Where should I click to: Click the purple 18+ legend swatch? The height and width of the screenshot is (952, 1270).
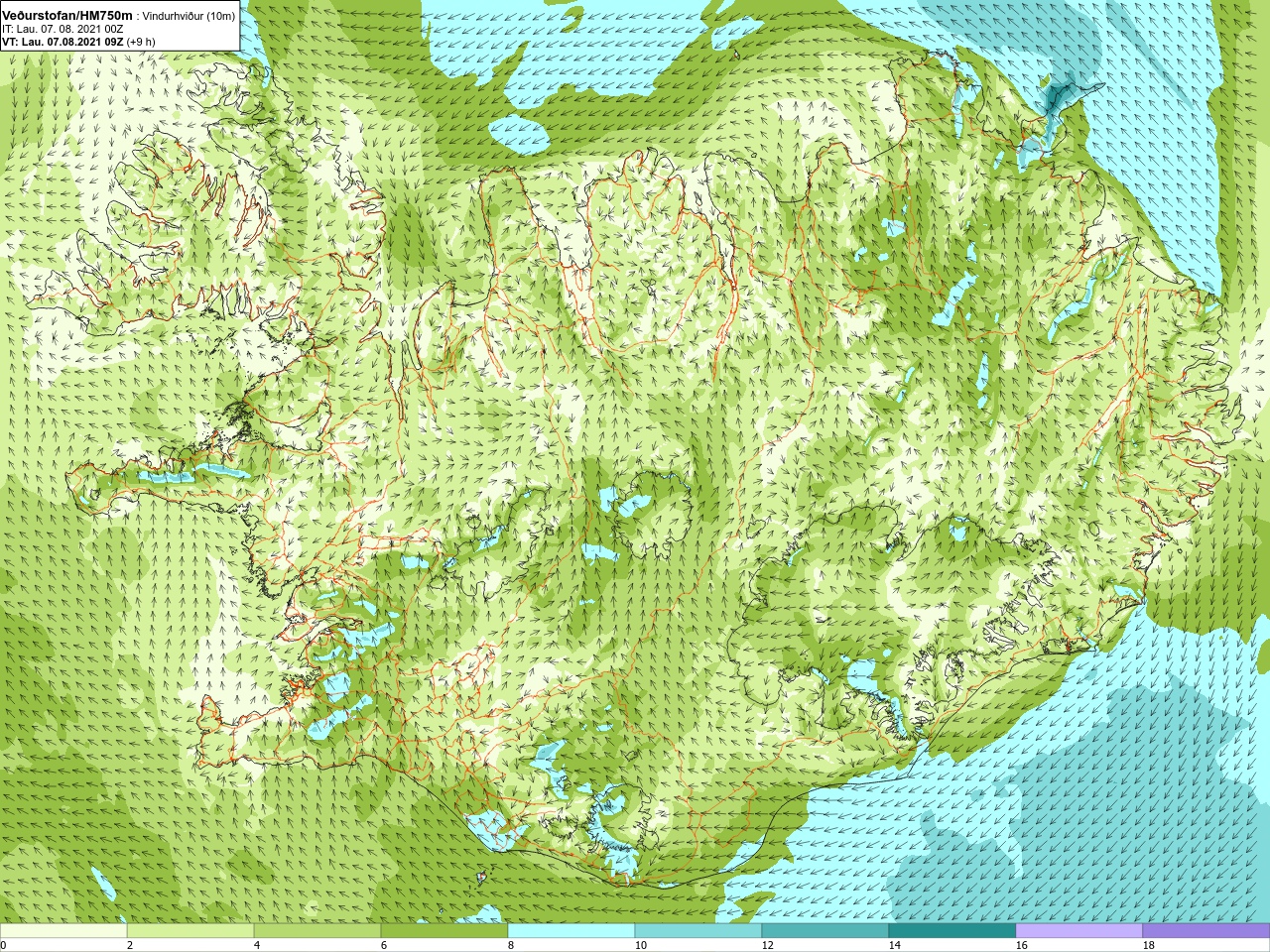click(1206, 931)
